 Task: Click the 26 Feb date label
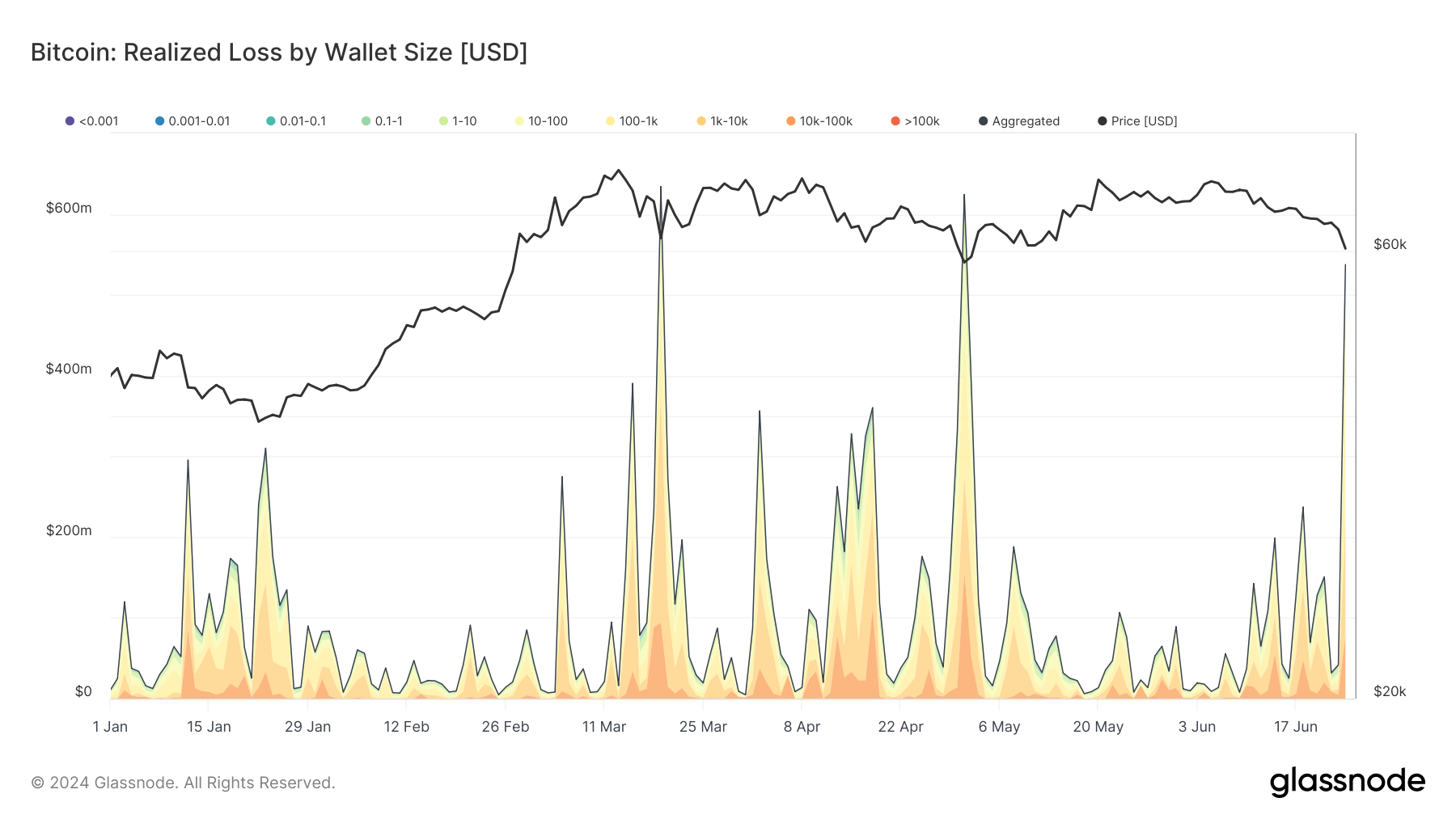(506, 727)
